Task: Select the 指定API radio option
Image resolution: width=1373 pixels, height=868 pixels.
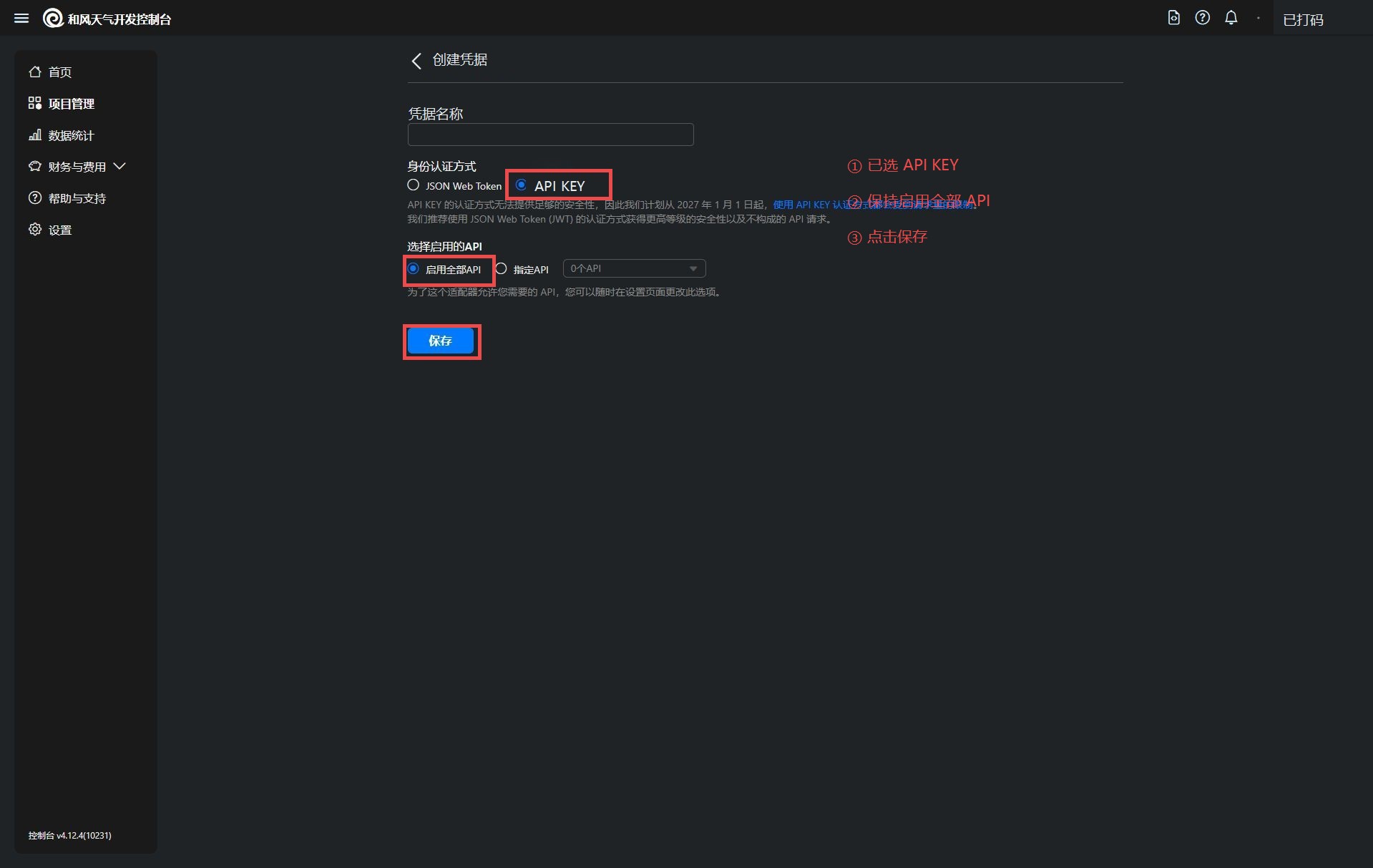Action: pos(501,268)
